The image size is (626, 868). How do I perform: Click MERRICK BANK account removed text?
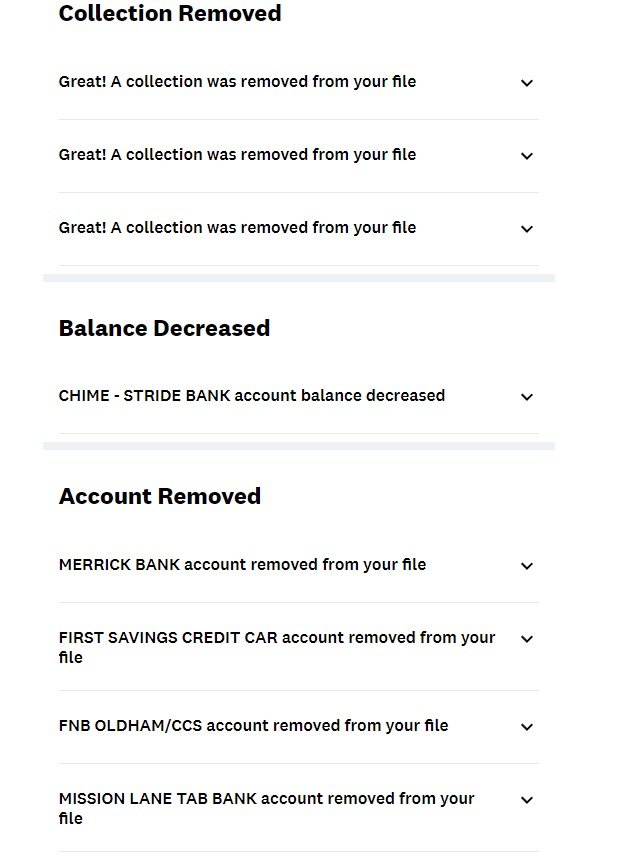pos(242,565)
